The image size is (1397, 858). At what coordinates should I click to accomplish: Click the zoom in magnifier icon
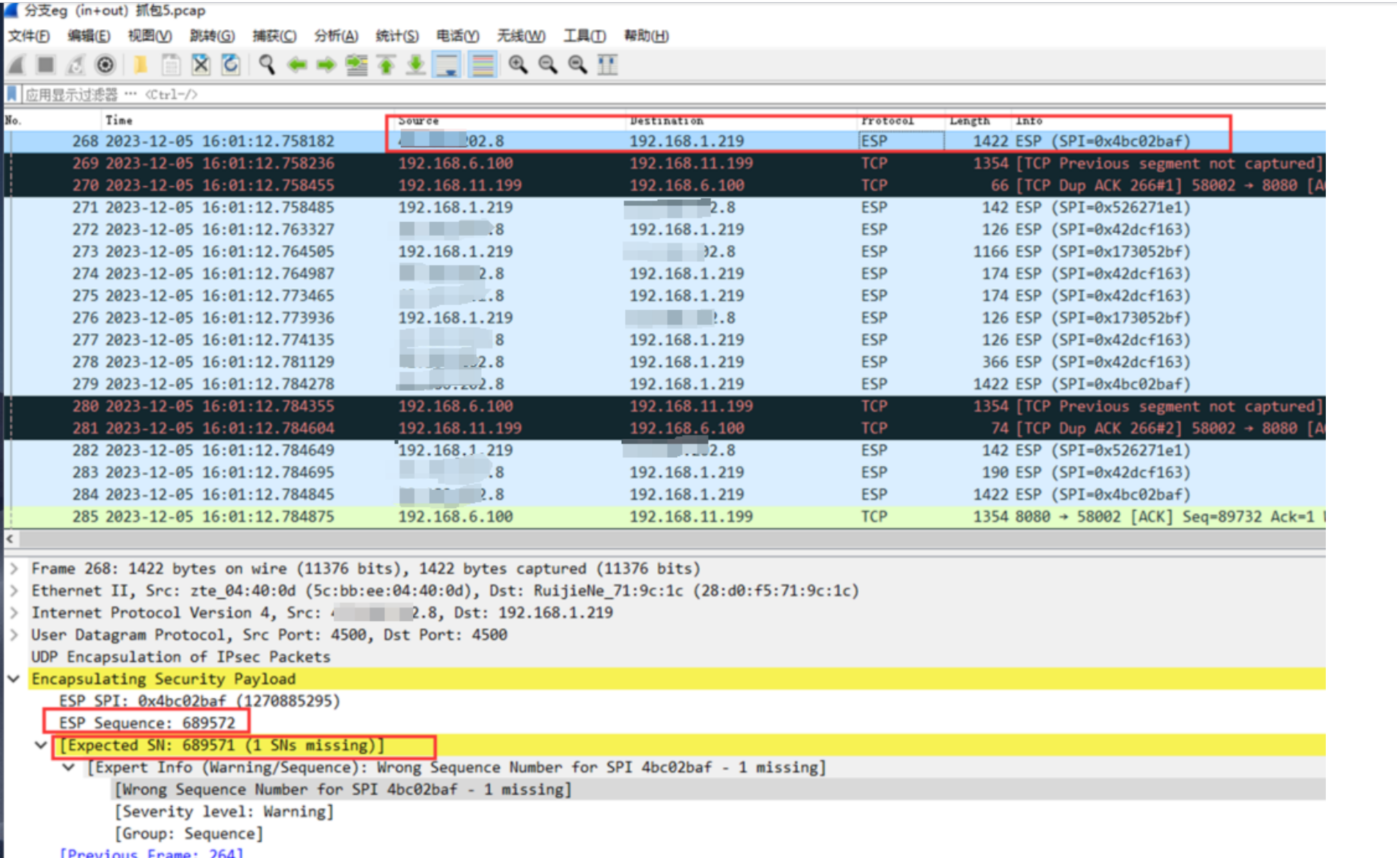pyautogui.click(x=517, y=65)
